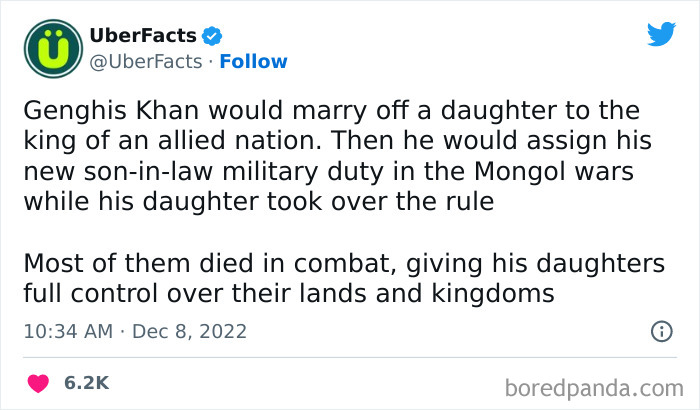Open the @UberFacts handle link
Screen dimensions: 700x410
(x=143, y=62)
